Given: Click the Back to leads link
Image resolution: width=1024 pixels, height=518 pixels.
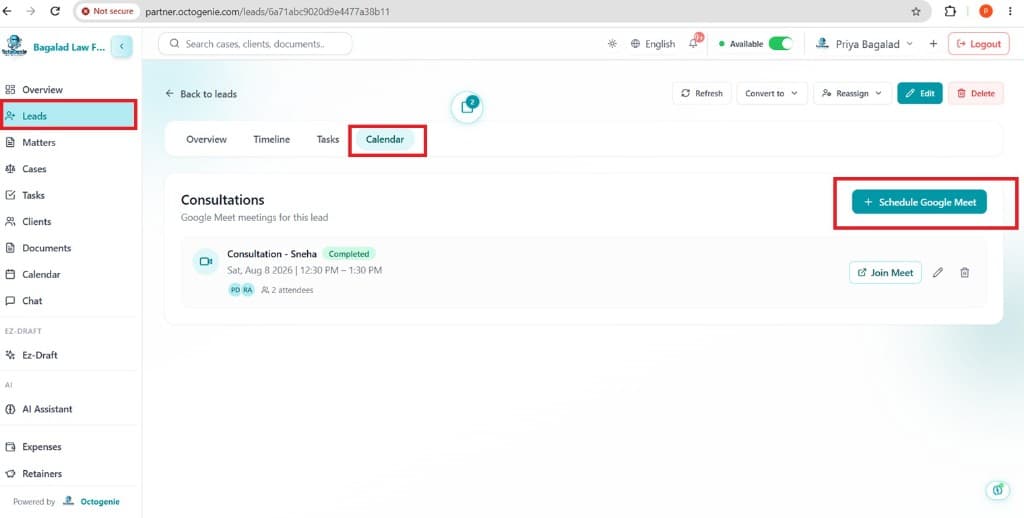Looking at the screenshot, I should point(201,94).
